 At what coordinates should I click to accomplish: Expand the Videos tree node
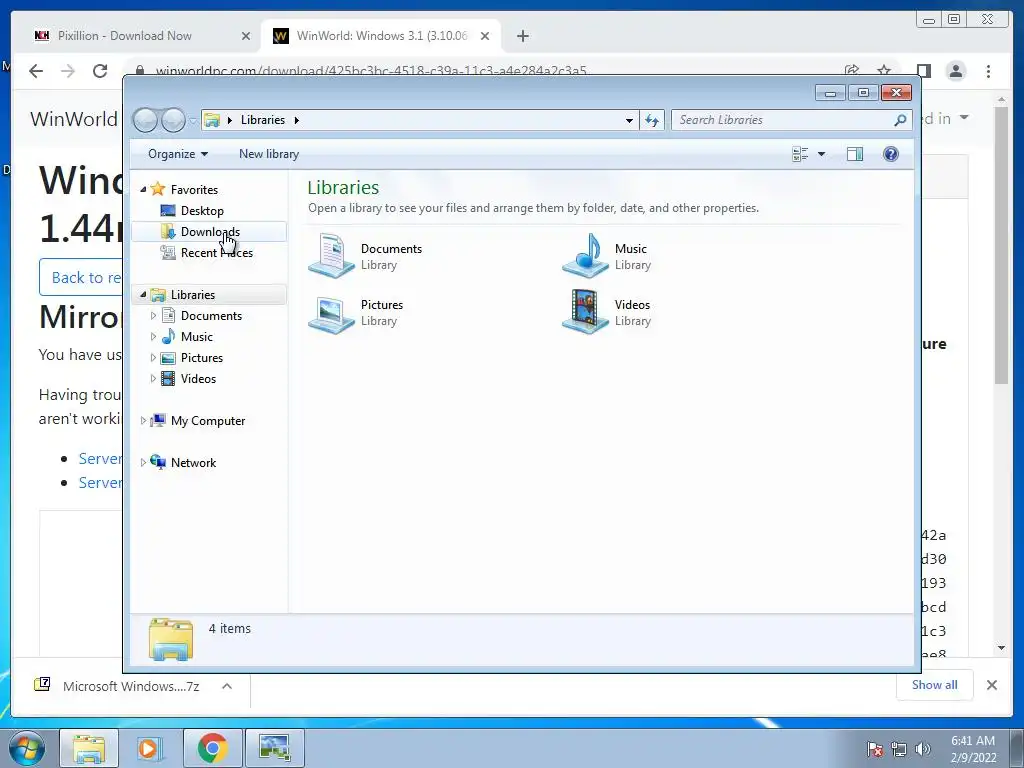153,378
